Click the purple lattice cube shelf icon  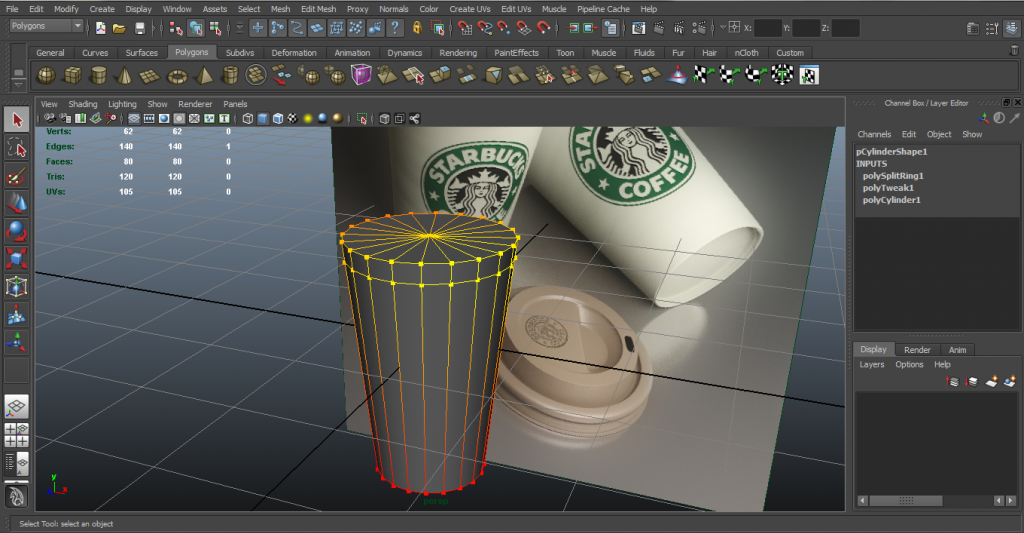pos(361,76)
